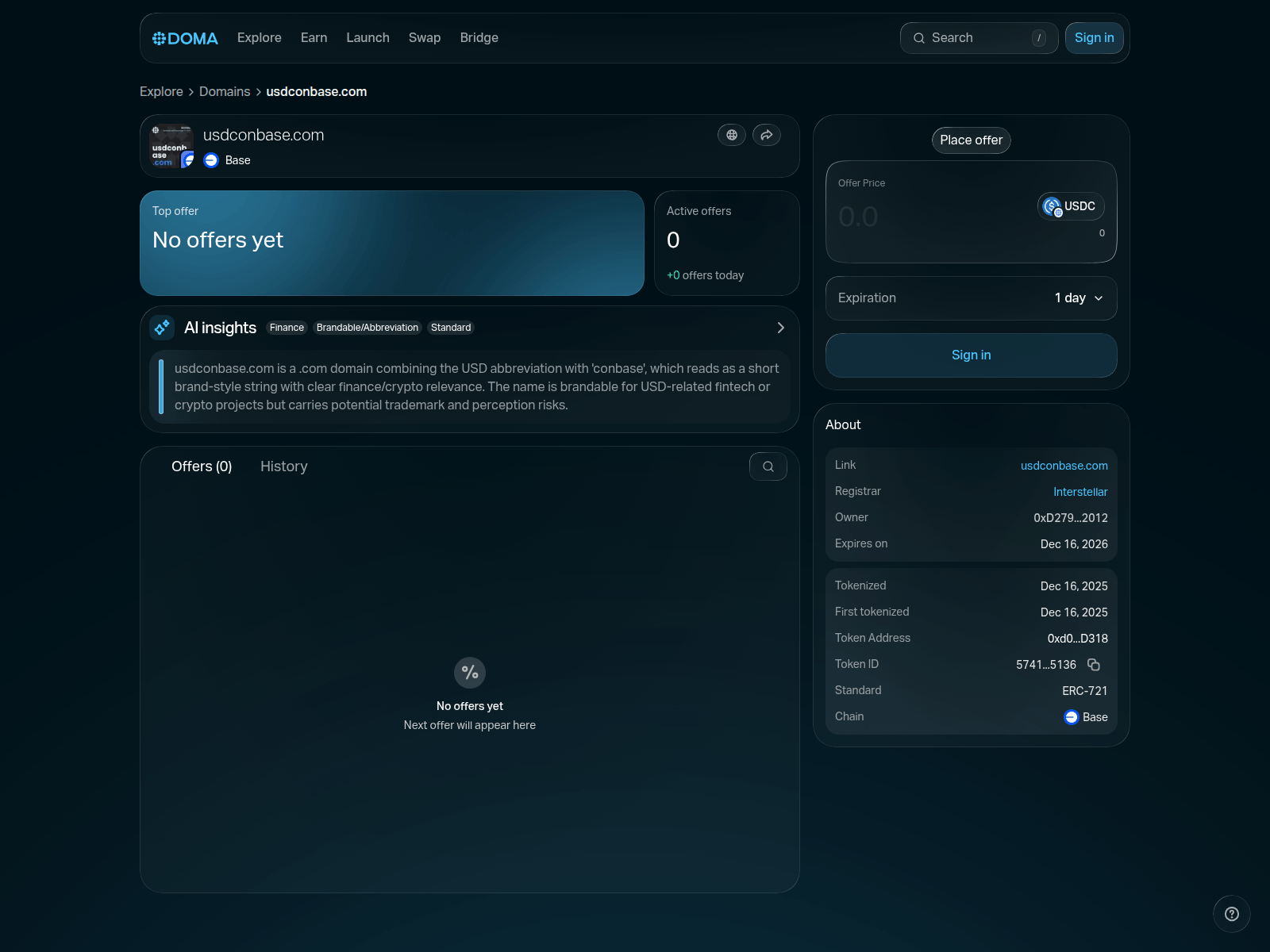Click the token address 0xd0...D318
Image resolution: width=1270 pixels, height=952 pixels.
point(1078,639)
